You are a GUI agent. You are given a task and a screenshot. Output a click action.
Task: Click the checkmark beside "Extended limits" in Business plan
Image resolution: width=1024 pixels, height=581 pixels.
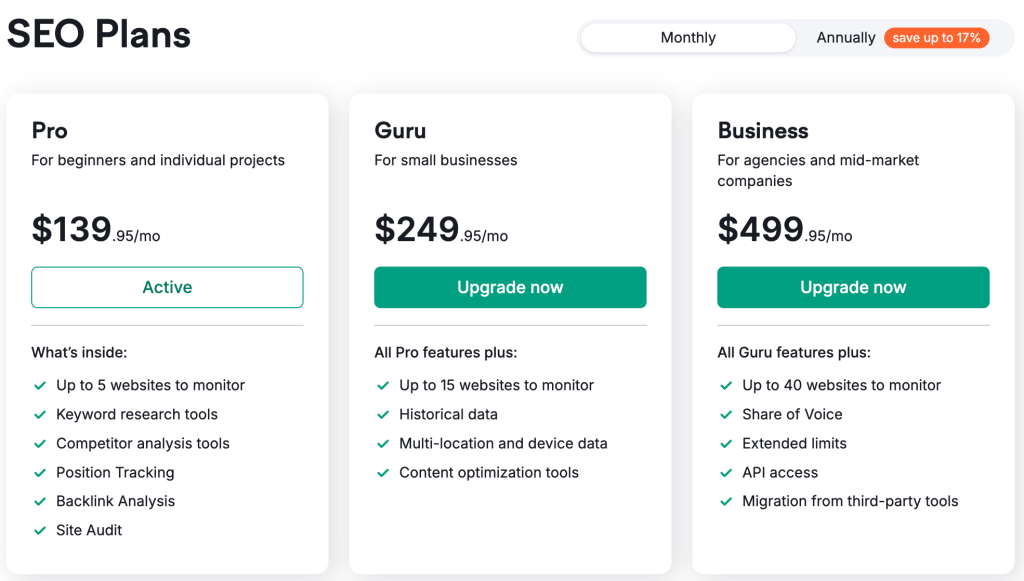tap(725, 443)
